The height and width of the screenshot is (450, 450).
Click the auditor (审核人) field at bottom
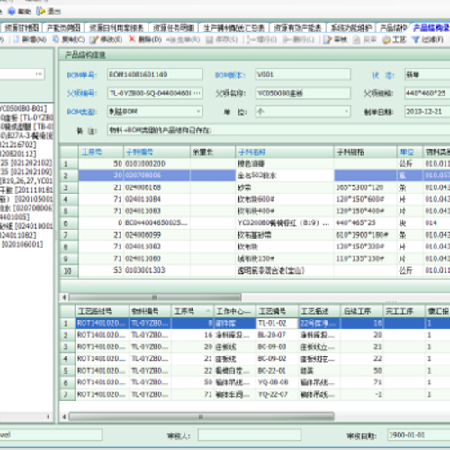249,435
